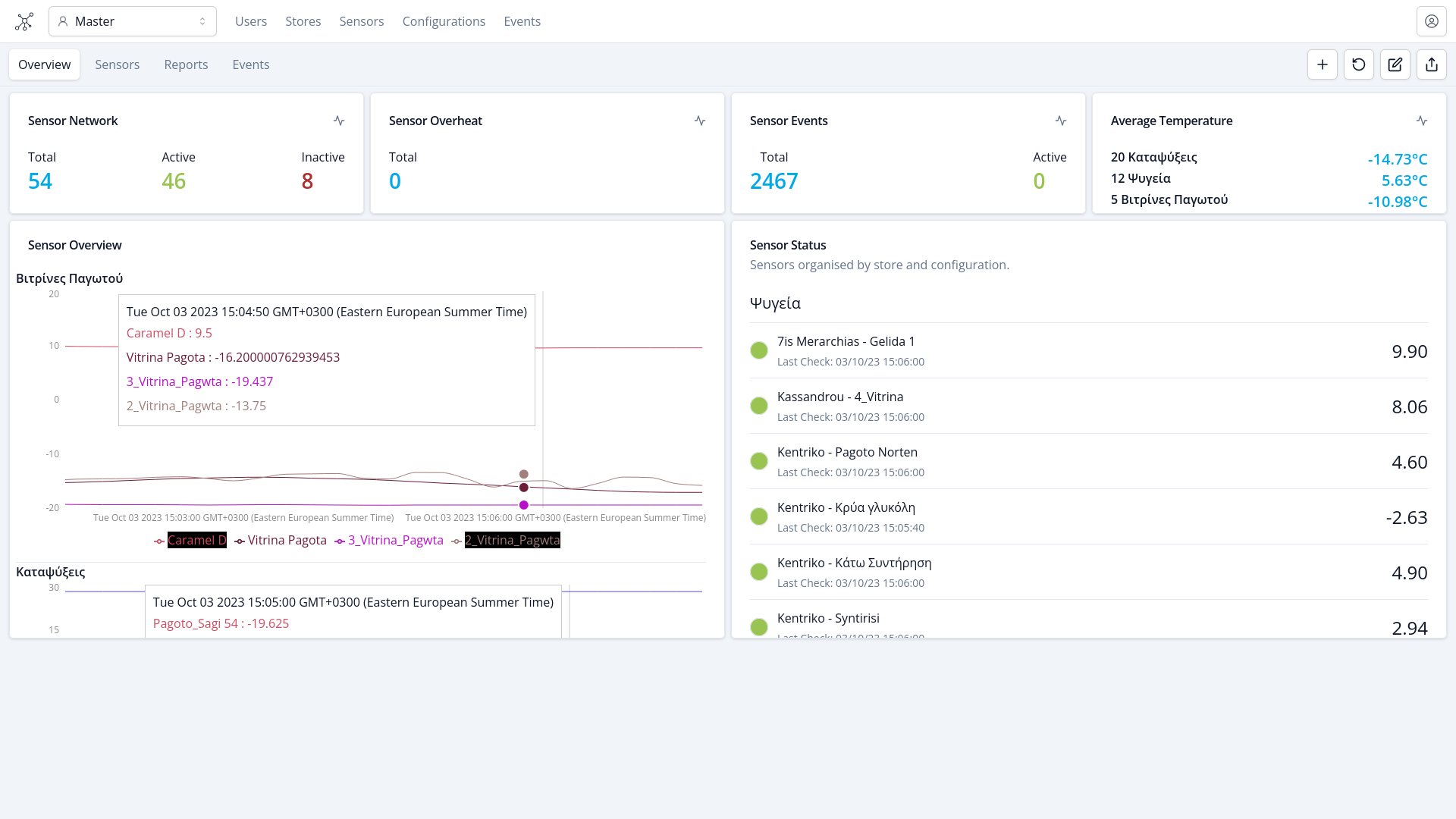Switch to the Reports tab
The width and height of the screenshot is (1456, 819).
(x=186, y=64)
